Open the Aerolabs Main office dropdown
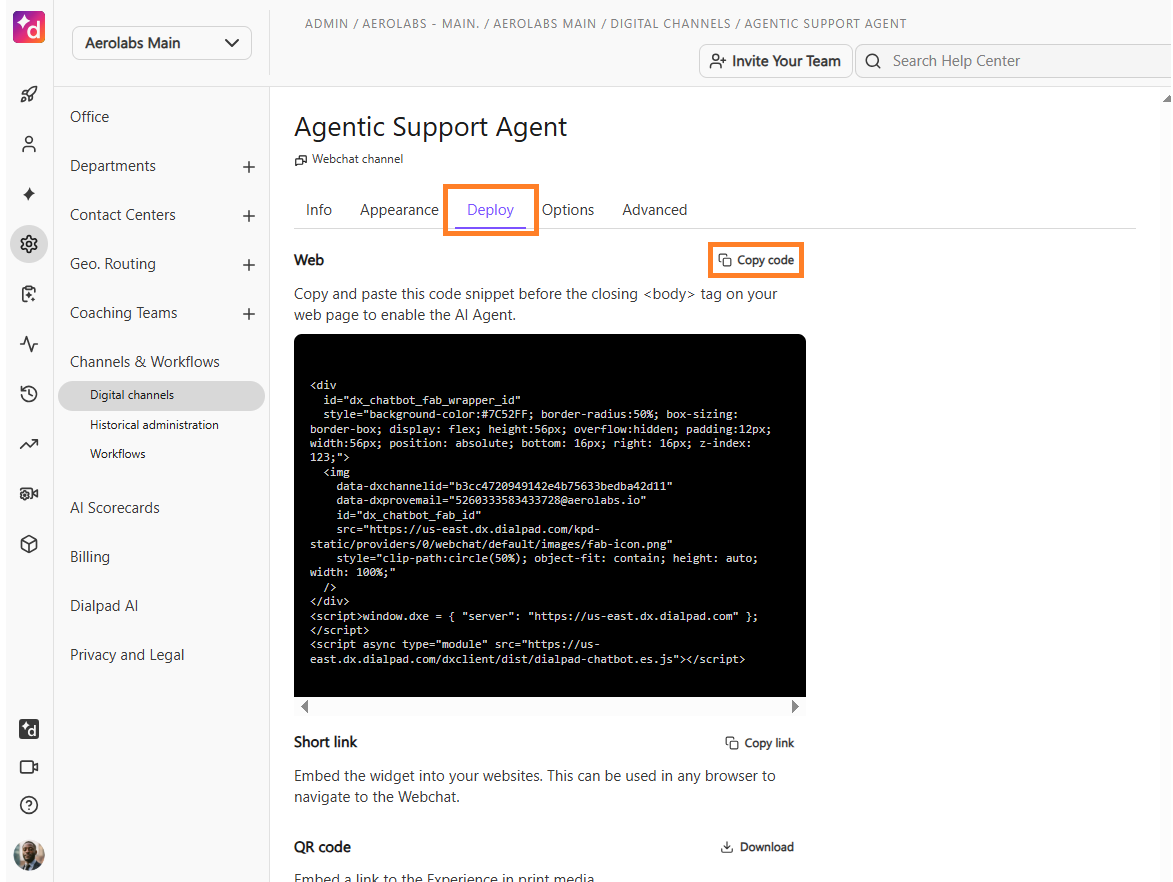This screenshot has width=1173, height=882. click(x=162, y=43)
